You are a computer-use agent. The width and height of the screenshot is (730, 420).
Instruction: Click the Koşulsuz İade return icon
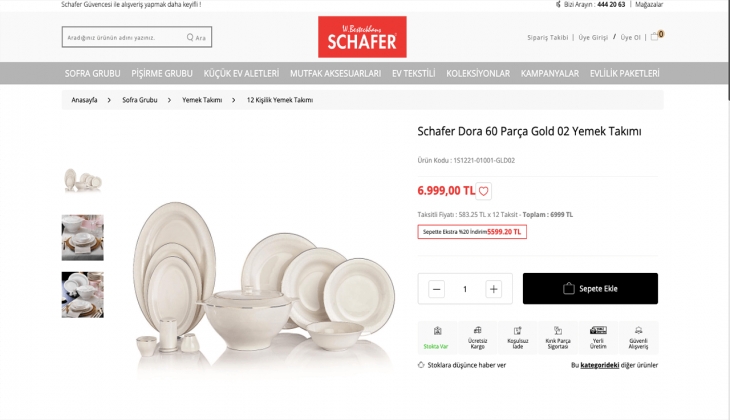coord(517,331)
